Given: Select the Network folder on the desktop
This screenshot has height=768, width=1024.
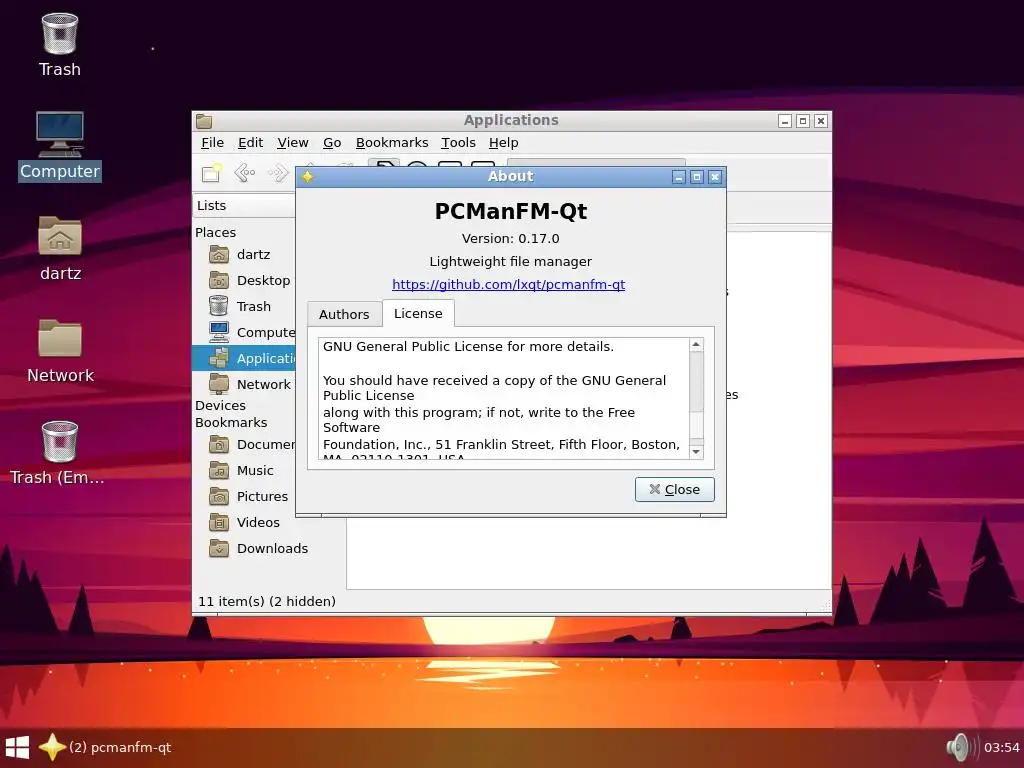Looking at the screenshot, I should click(x=60, y=351).
